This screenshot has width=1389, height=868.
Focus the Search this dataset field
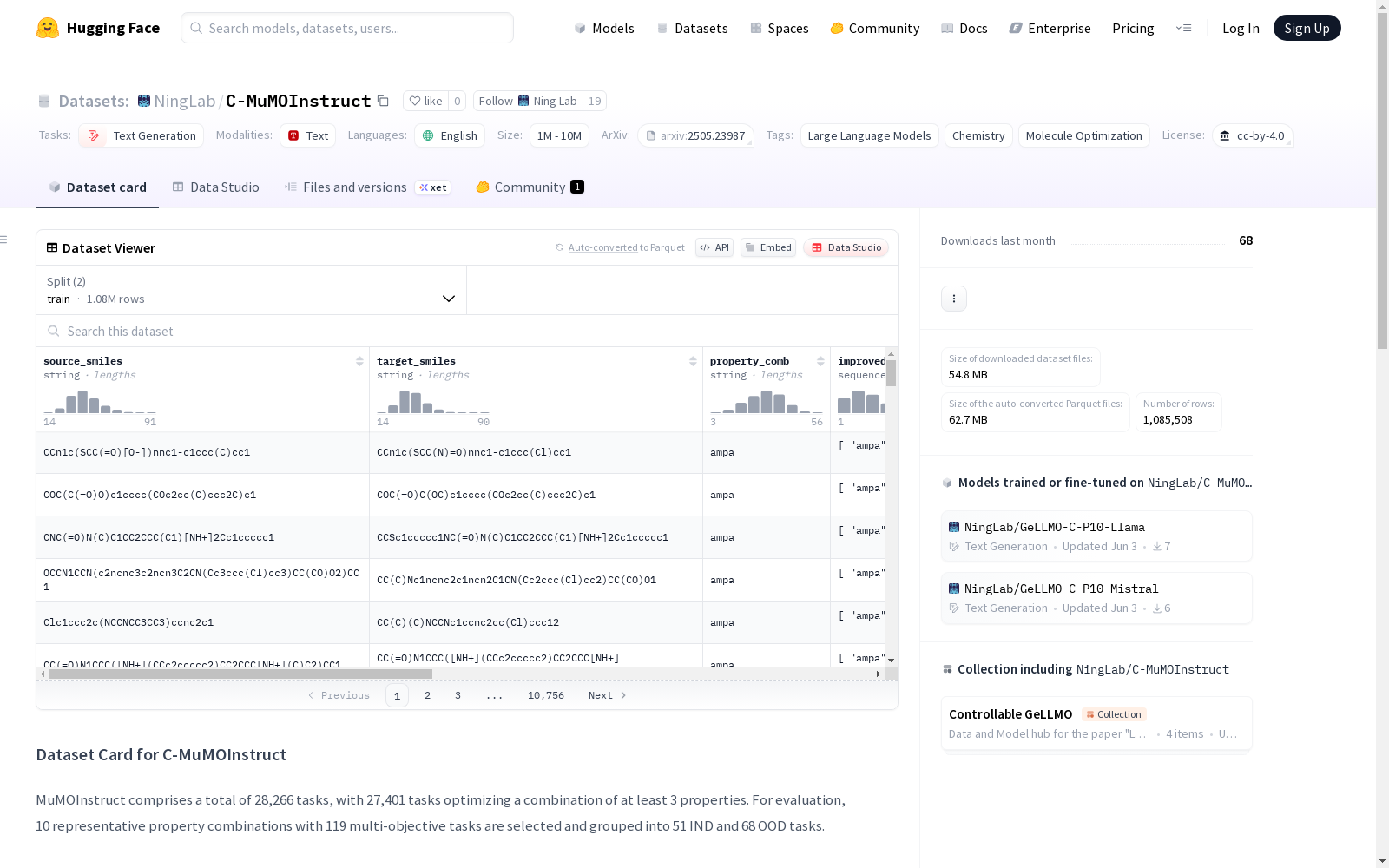click(x=467, y=331)
